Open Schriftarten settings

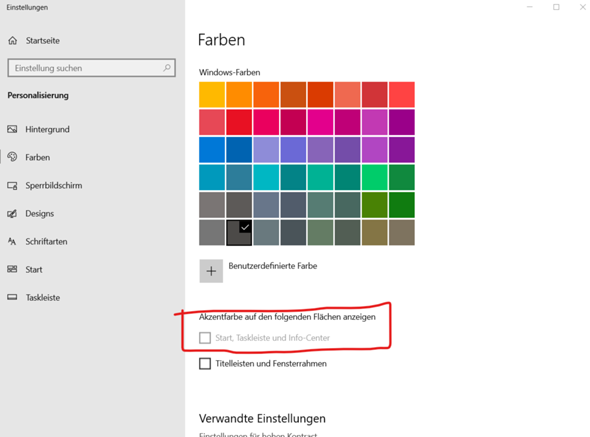coord(46,242)
